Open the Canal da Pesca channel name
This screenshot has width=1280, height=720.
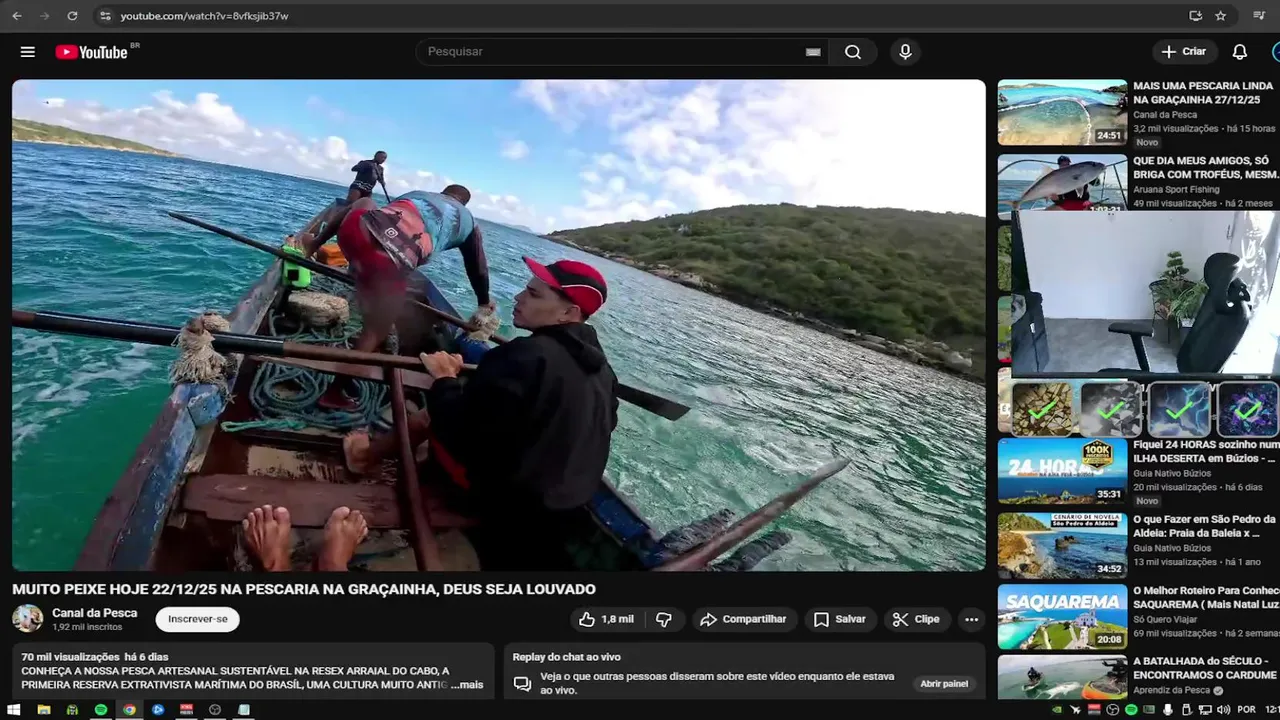(x=95, y=613)
